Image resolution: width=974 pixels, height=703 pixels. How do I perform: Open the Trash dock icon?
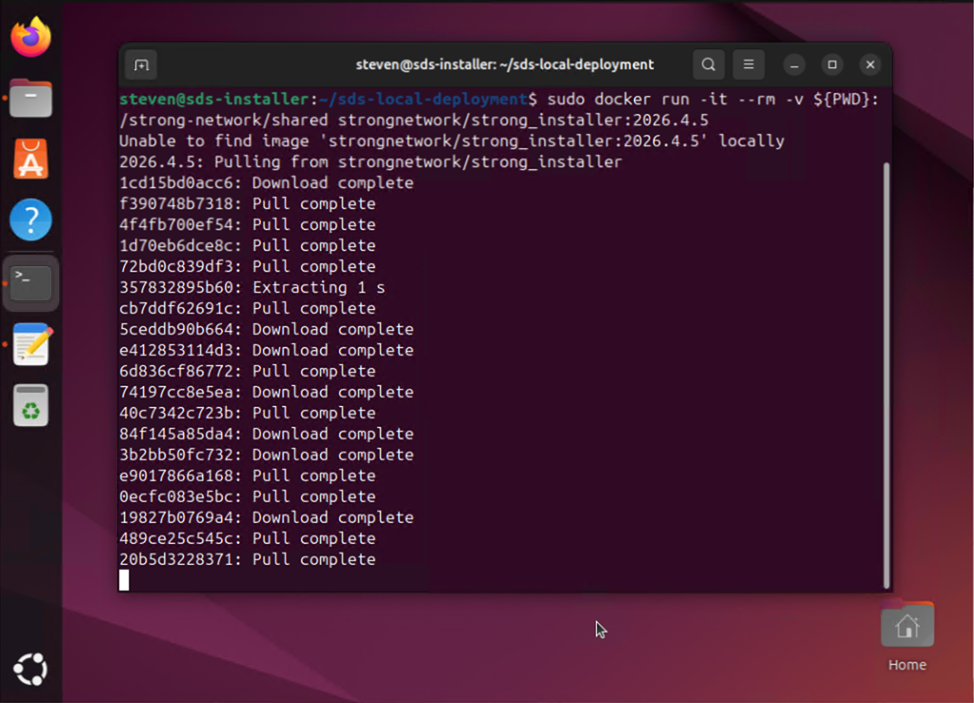[x=30, y=405]
